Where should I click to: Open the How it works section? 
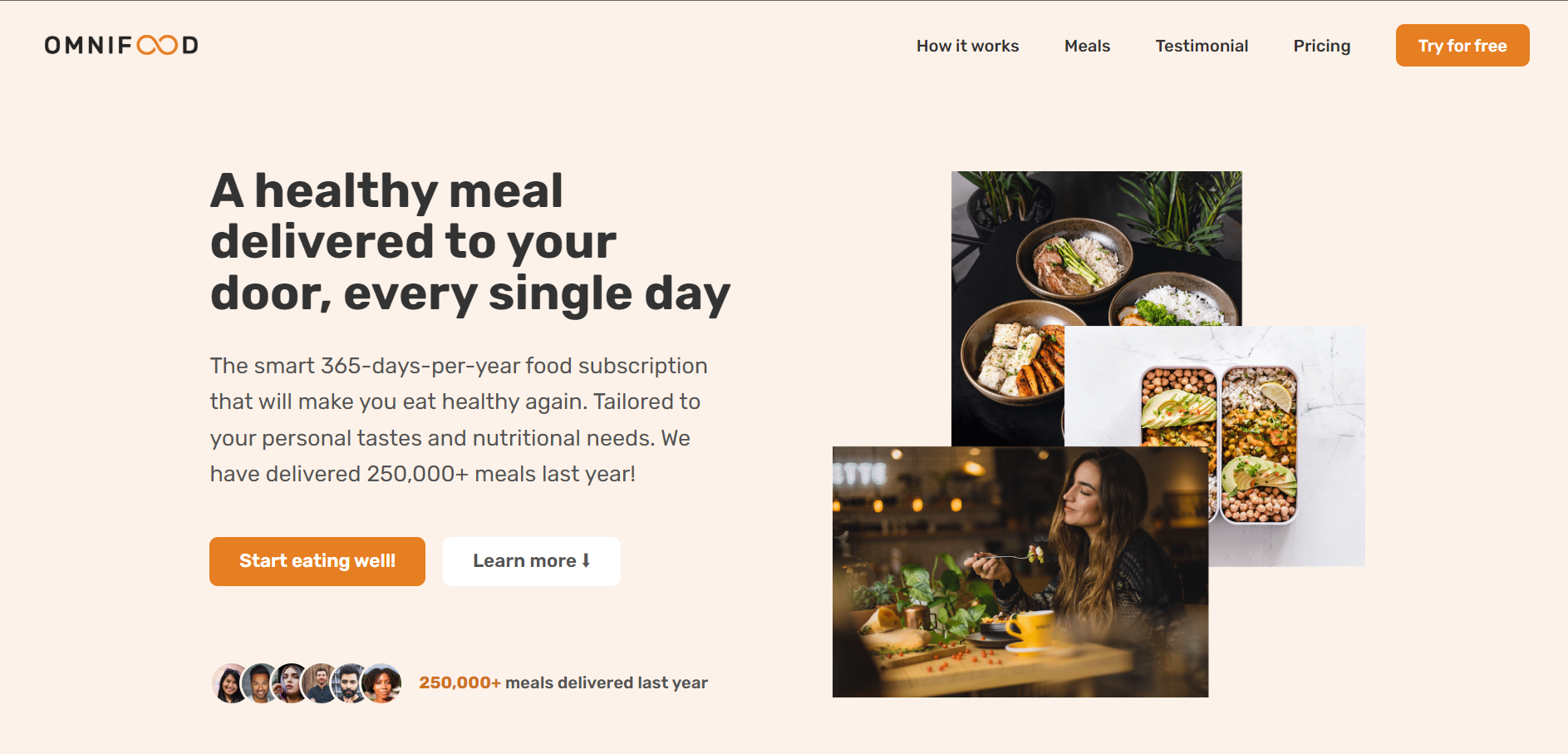[967, 46]
